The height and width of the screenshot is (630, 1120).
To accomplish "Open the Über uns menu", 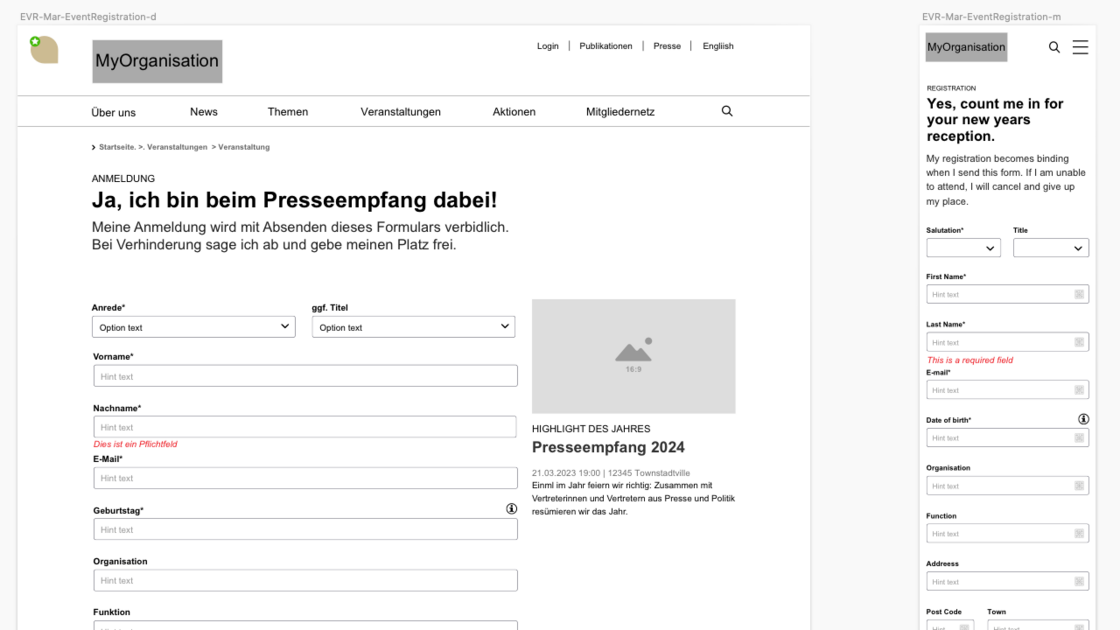I will (x=114, y=112).
